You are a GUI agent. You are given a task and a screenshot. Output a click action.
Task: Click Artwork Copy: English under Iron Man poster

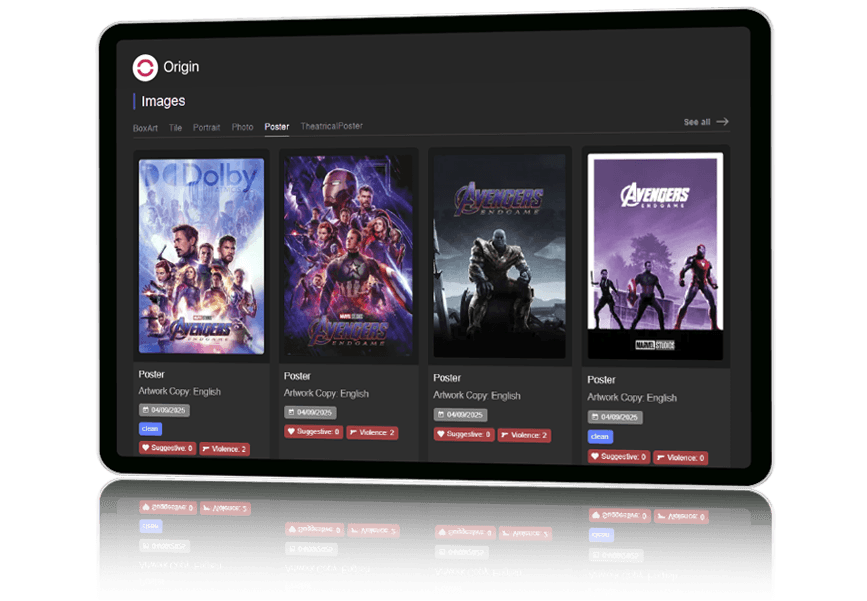326,394
